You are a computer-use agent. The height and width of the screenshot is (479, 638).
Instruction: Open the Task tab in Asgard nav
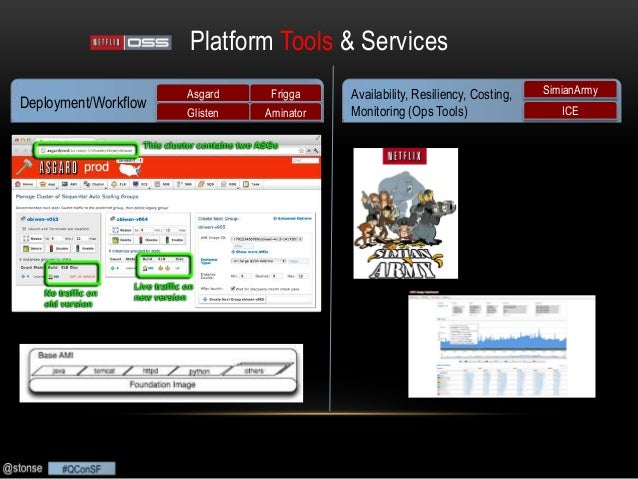pyautogui.click(x=251, y=184)
